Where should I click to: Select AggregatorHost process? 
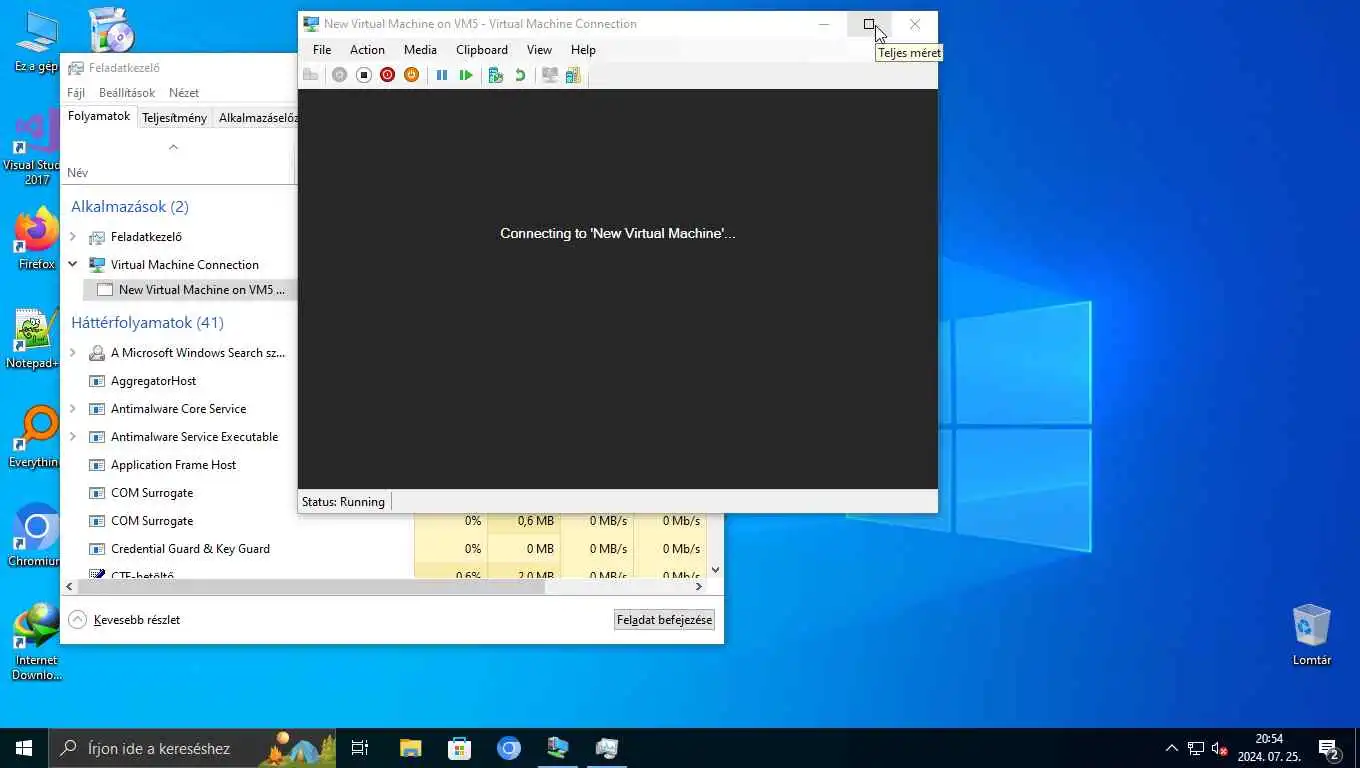(x=153, y=381)
